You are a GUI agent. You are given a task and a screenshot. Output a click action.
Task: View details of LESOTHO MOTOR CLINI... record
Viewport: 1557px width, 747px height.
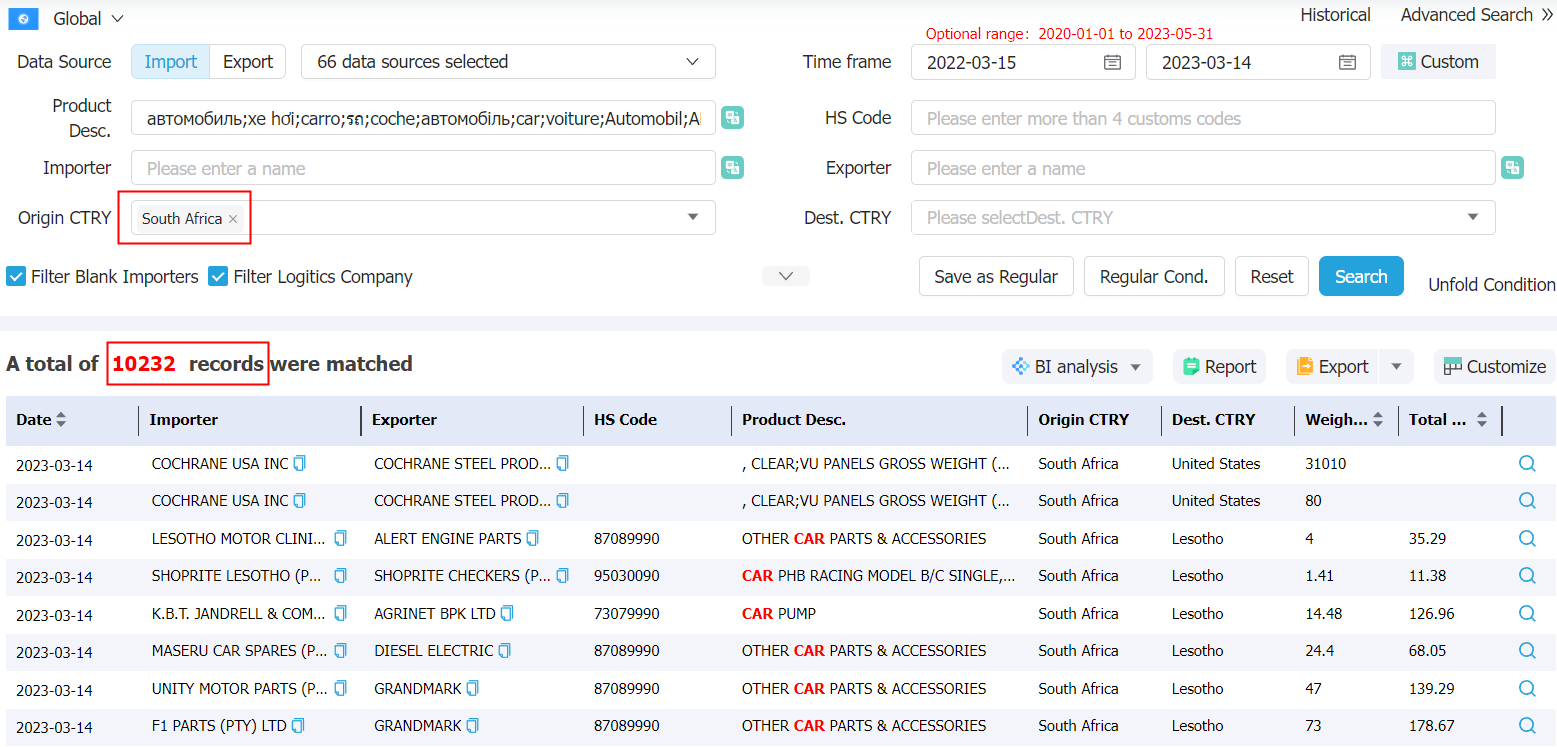click(x=1527, y=538)
